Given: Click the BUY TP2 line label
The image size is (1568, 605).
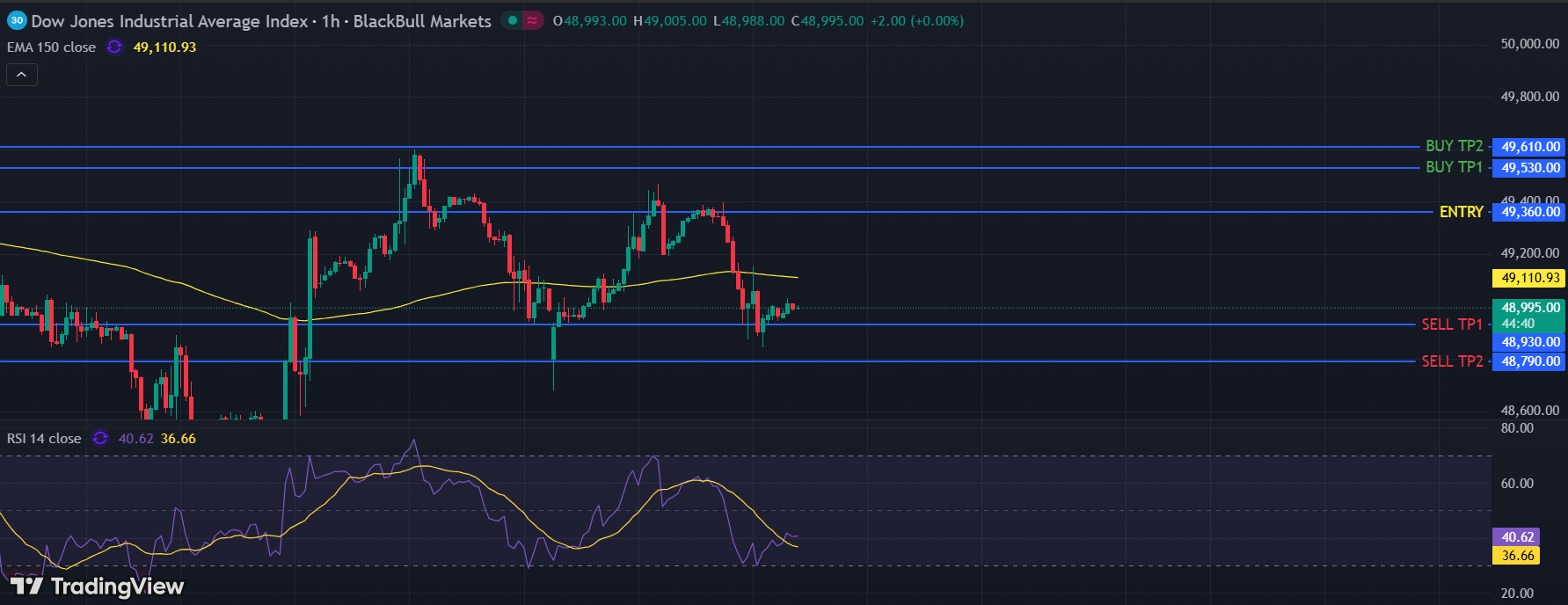Looking at the screenshot, I should click(x=1454, y=146).
